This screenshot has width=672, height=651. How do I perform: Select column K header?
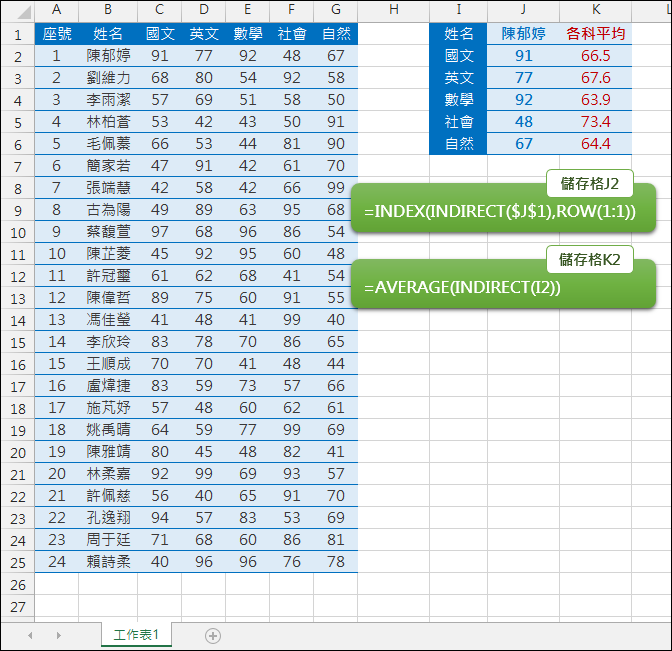596,9
